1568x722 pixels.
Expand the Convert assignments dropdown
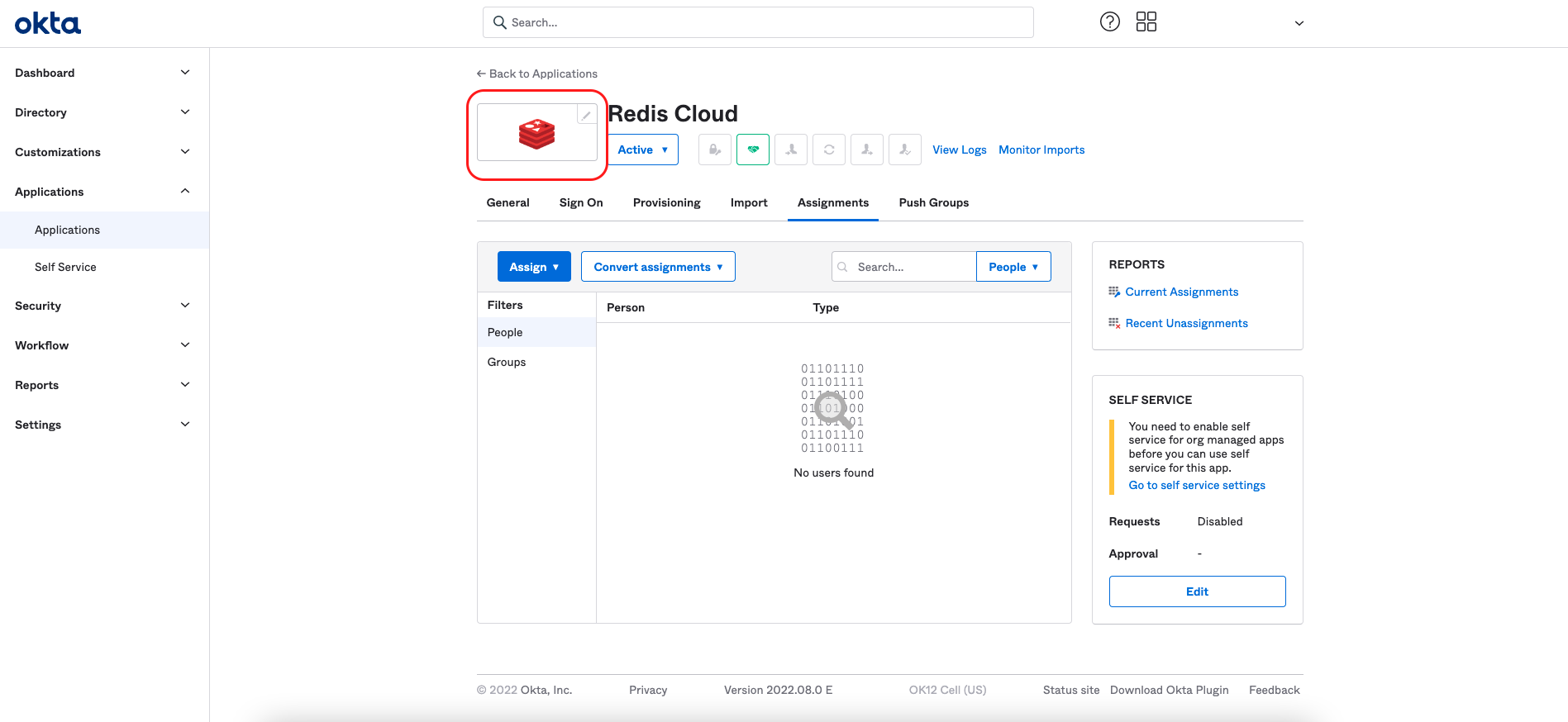coord(658,267)
